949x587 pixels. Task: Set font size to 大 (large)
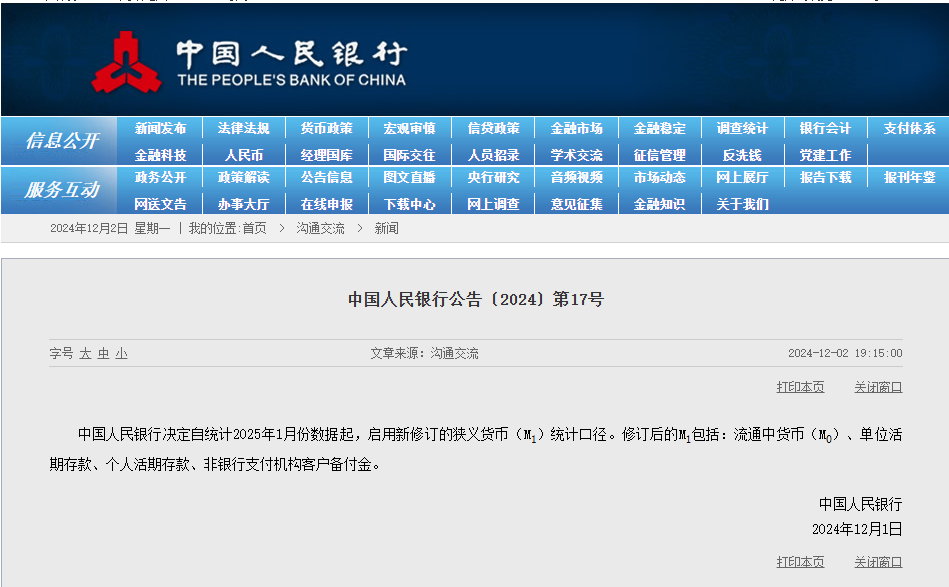[x=85, y=354]
